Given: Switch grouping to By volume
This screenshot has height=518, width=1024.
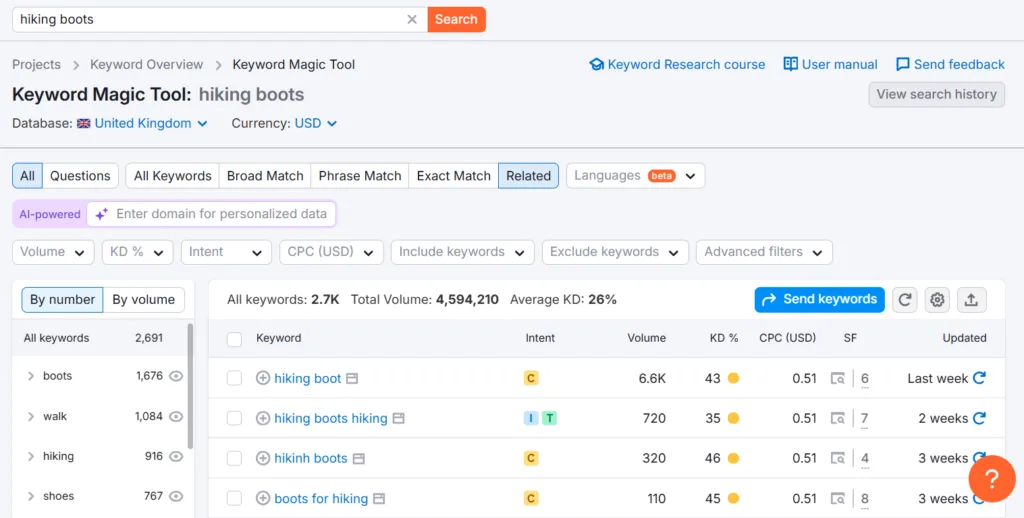Looking at the screenshot, I should point(144,300).
